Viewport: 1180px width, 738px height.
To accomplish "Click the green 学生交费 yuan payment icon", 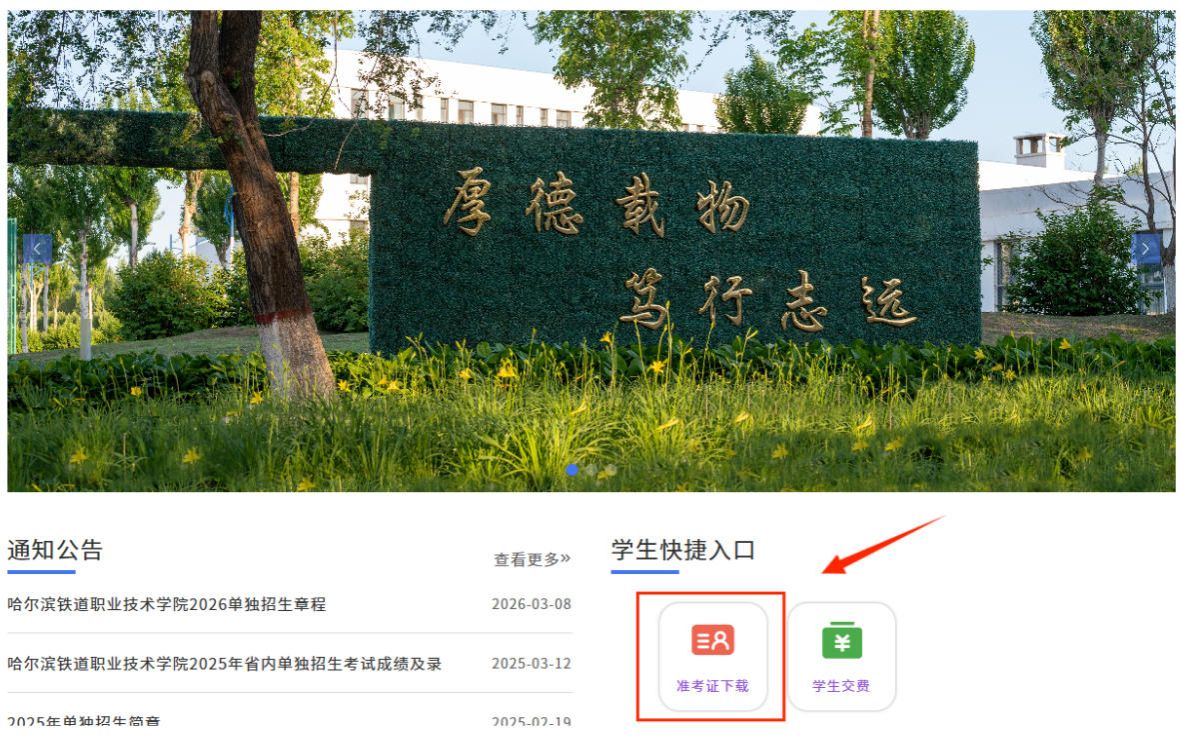I will pos(841,640).
